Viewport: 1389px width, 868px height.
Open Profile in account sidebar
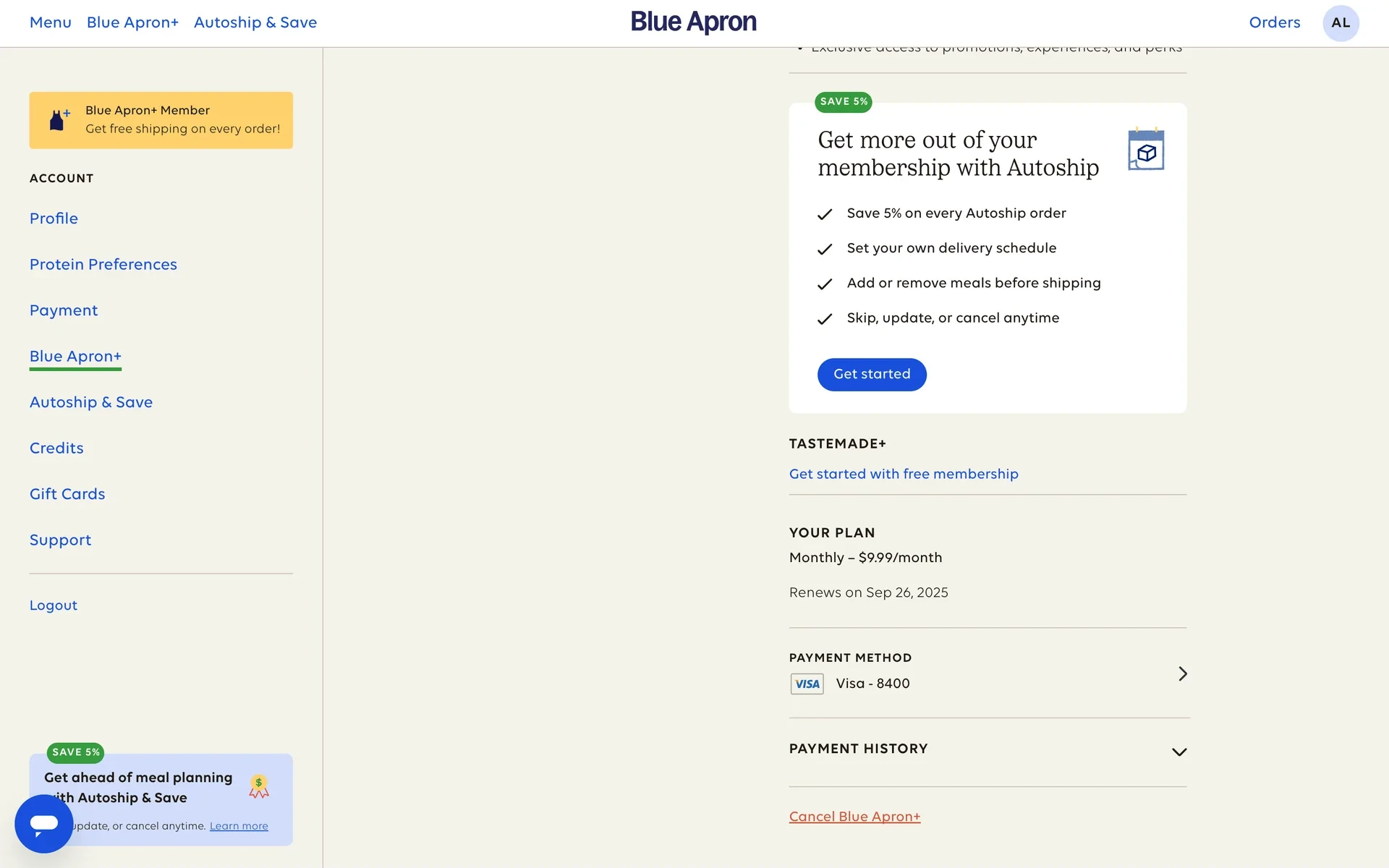(x=54, y=218)
